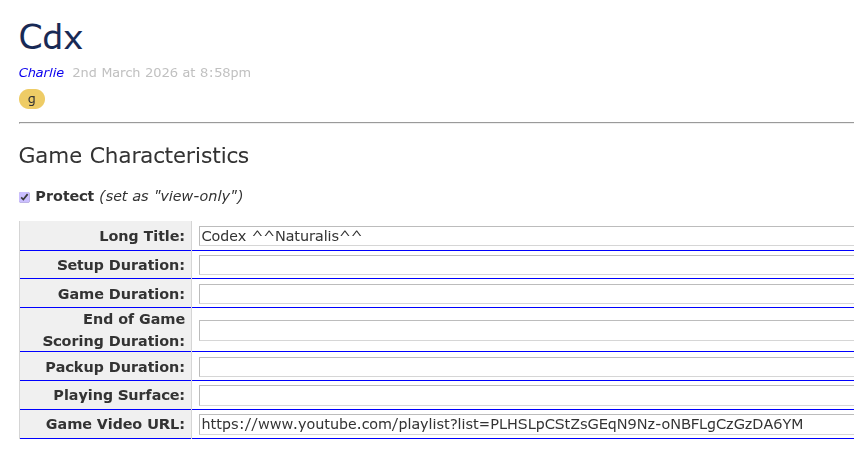Click the Playing Surface label
Image resolution: width=854 pixels, height=466 pixels.
[x=119, y=395]
